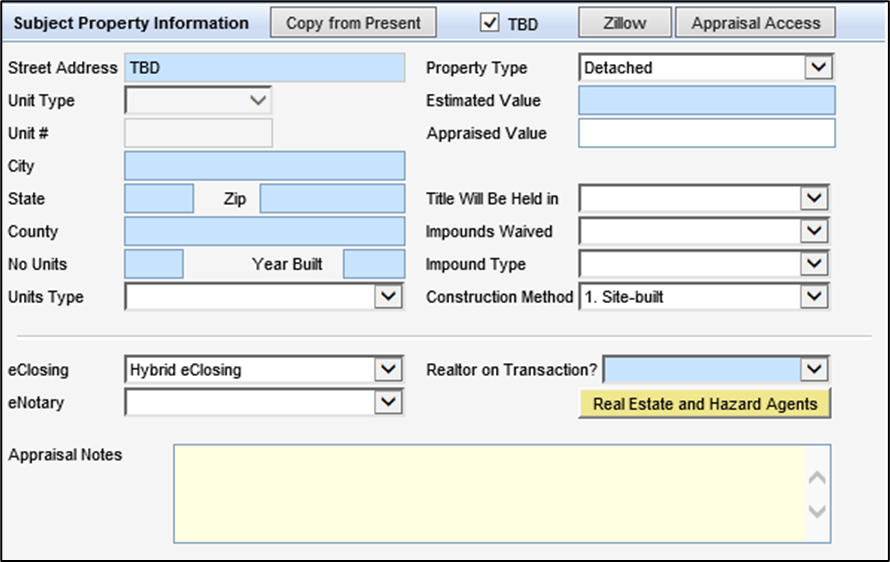Image resolution: width=890 pixels, height=562 pixels.
Task: Expand the Property Type dropdown
Action: point(819,68)
